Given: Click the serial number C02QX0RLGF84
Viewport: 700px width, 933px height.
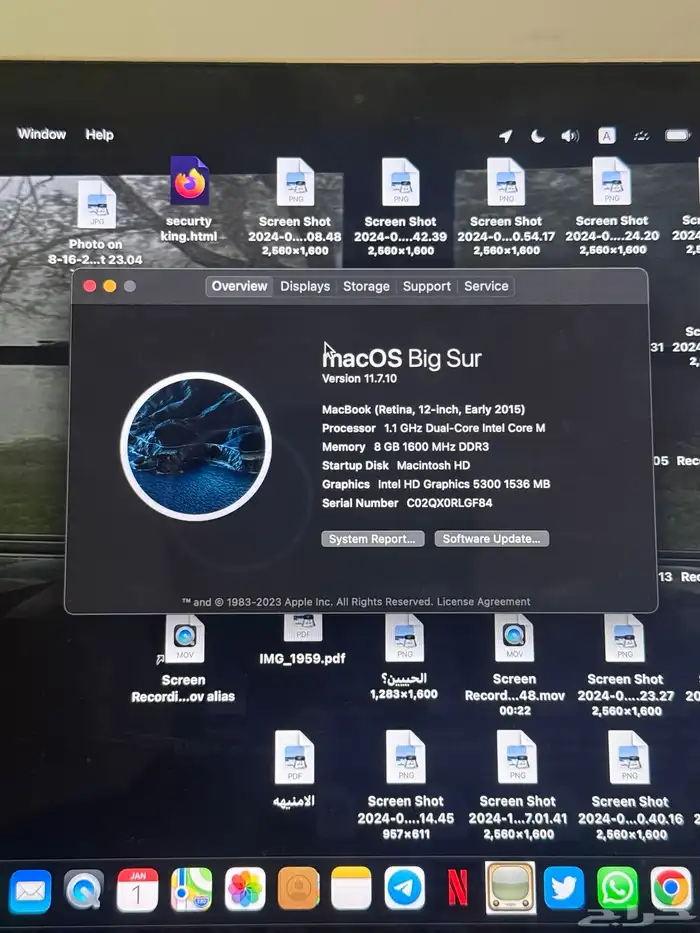Looking at the screenshot, I should (x=449, y=503).
